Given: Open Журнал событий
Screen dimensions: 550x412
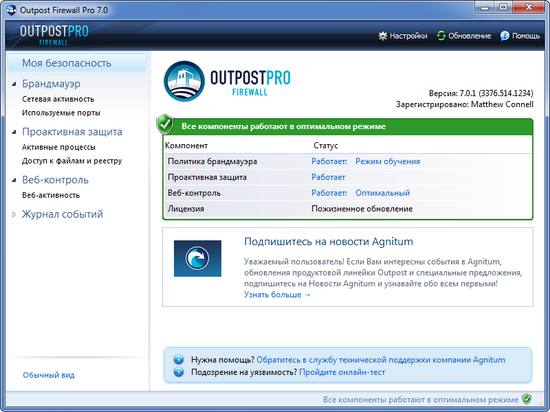Looking at the screenshot, I should pyautogui.click(x=62, y=214).
